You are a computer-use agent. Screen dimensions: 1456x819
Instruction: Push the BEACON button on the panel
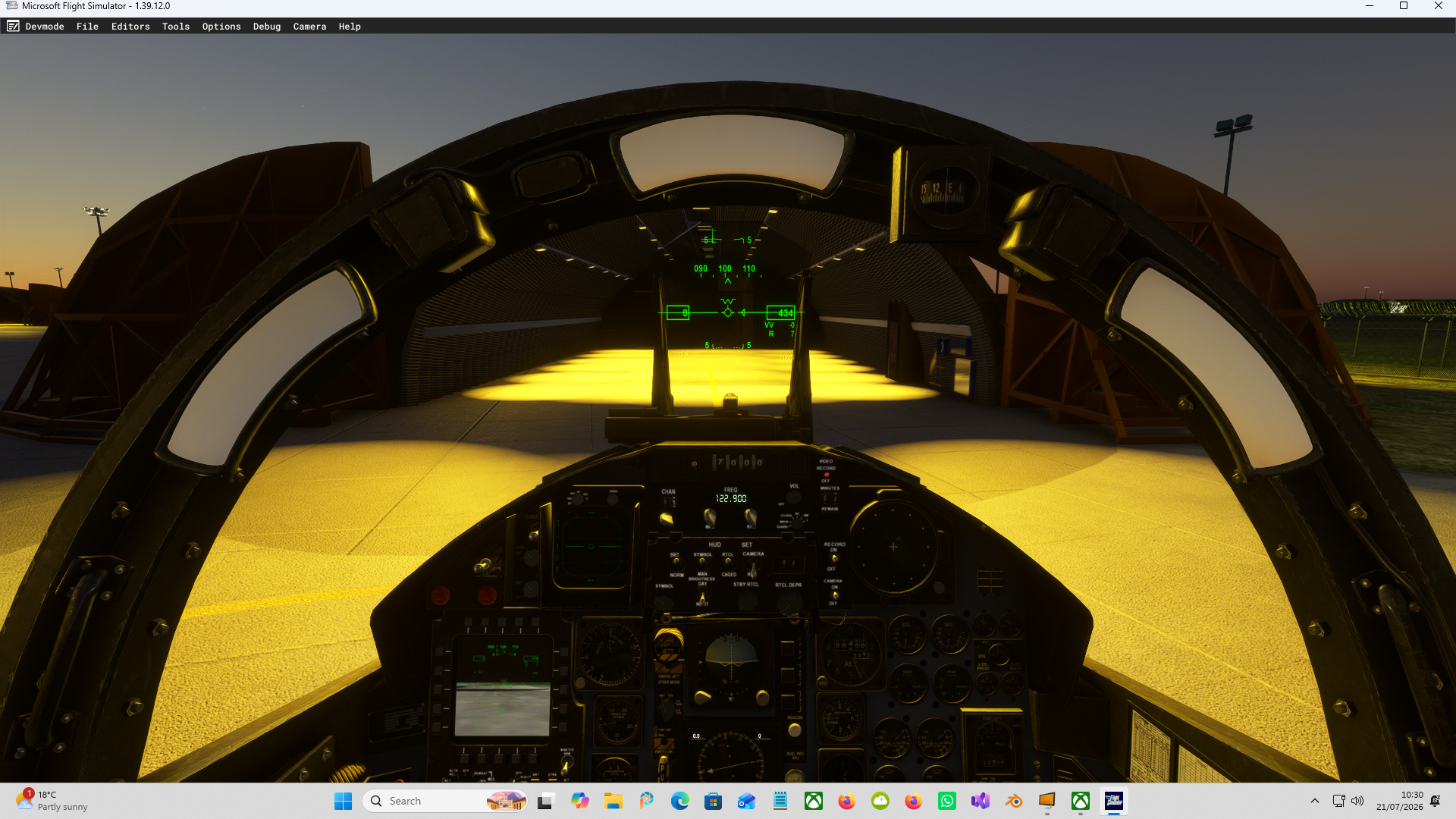point(794,730)
